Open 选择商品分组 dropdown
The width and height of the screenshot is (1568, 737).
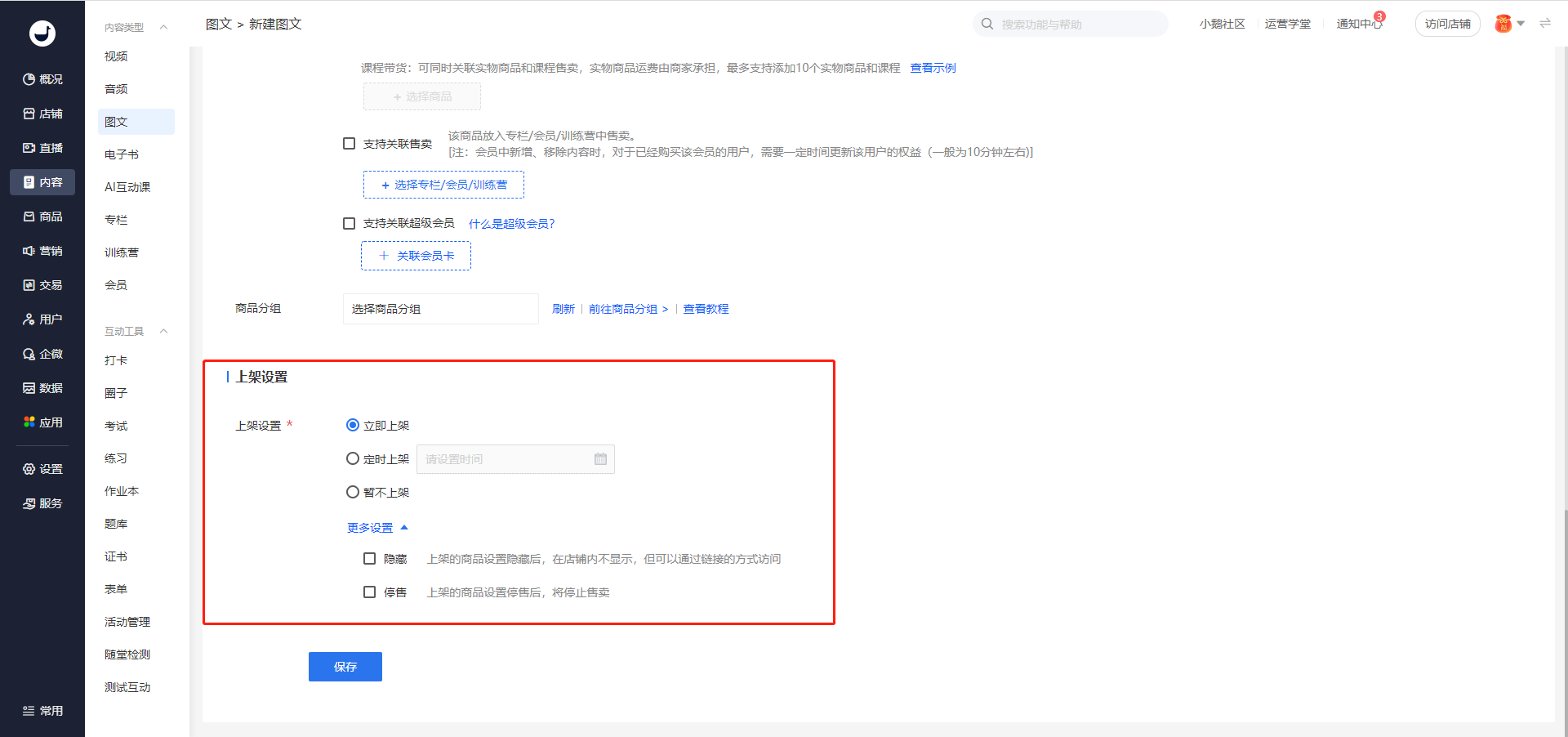click(x=441, y=309)
